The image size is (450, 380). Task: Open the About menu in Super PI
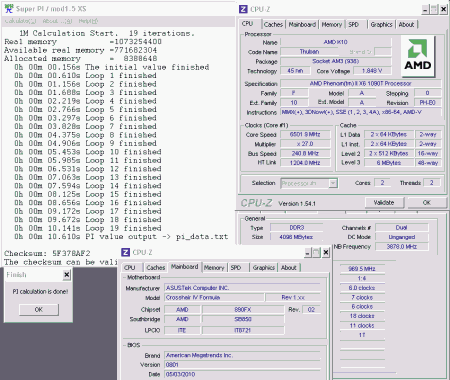tap(57, 21)
